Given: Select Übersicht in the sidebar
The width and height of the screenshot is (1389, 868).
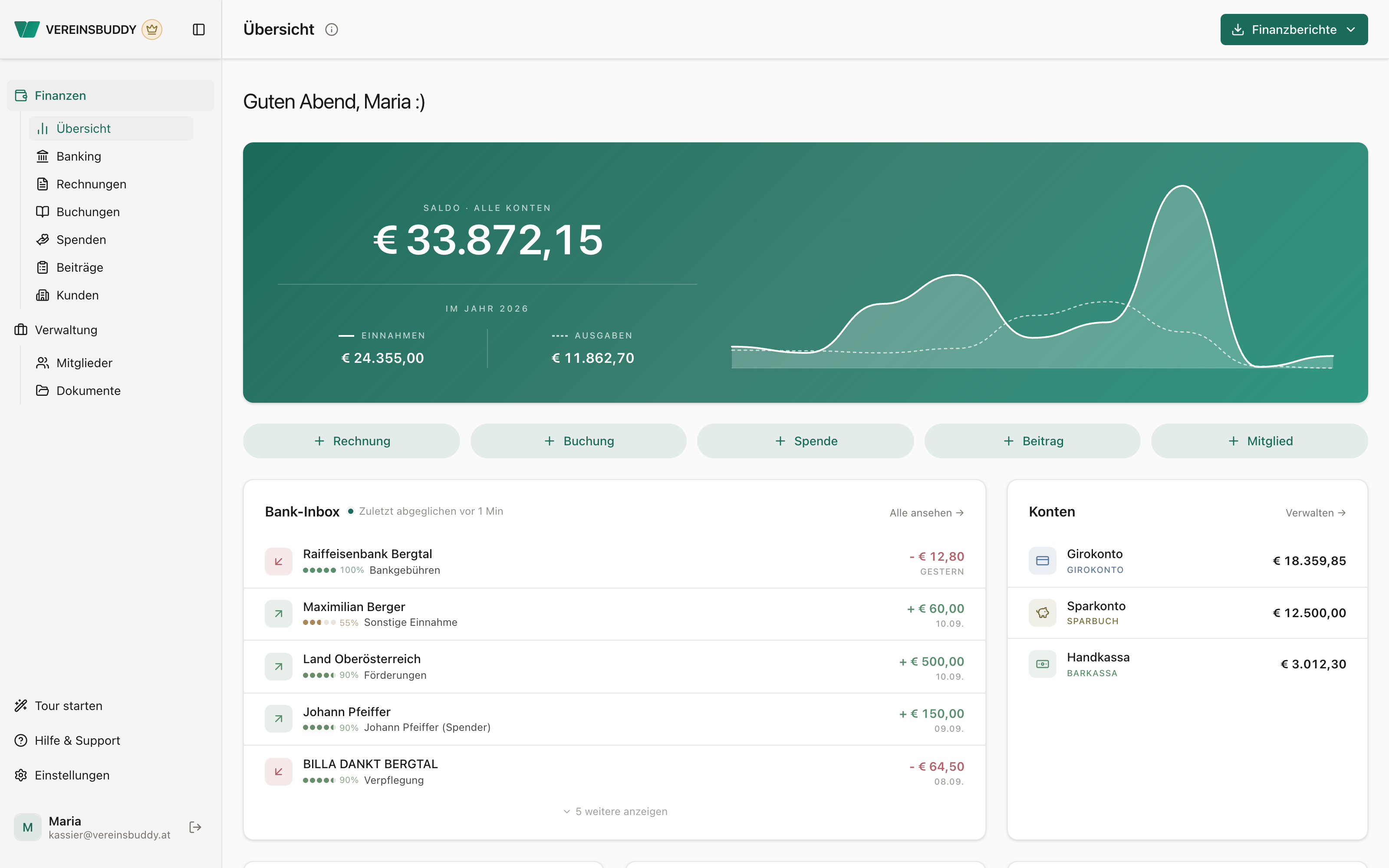Looking at the screenshot, I should click(111, 128).
